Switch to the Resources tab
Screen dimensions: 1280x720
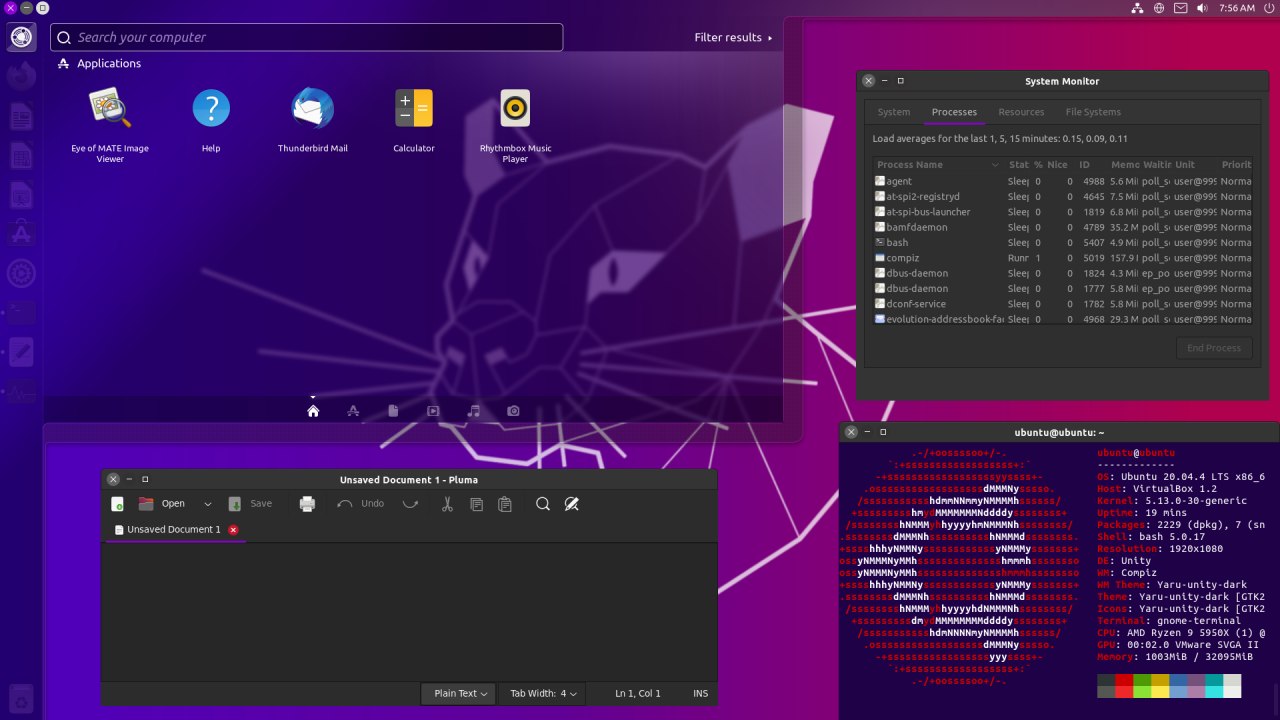click(1021, 112)
